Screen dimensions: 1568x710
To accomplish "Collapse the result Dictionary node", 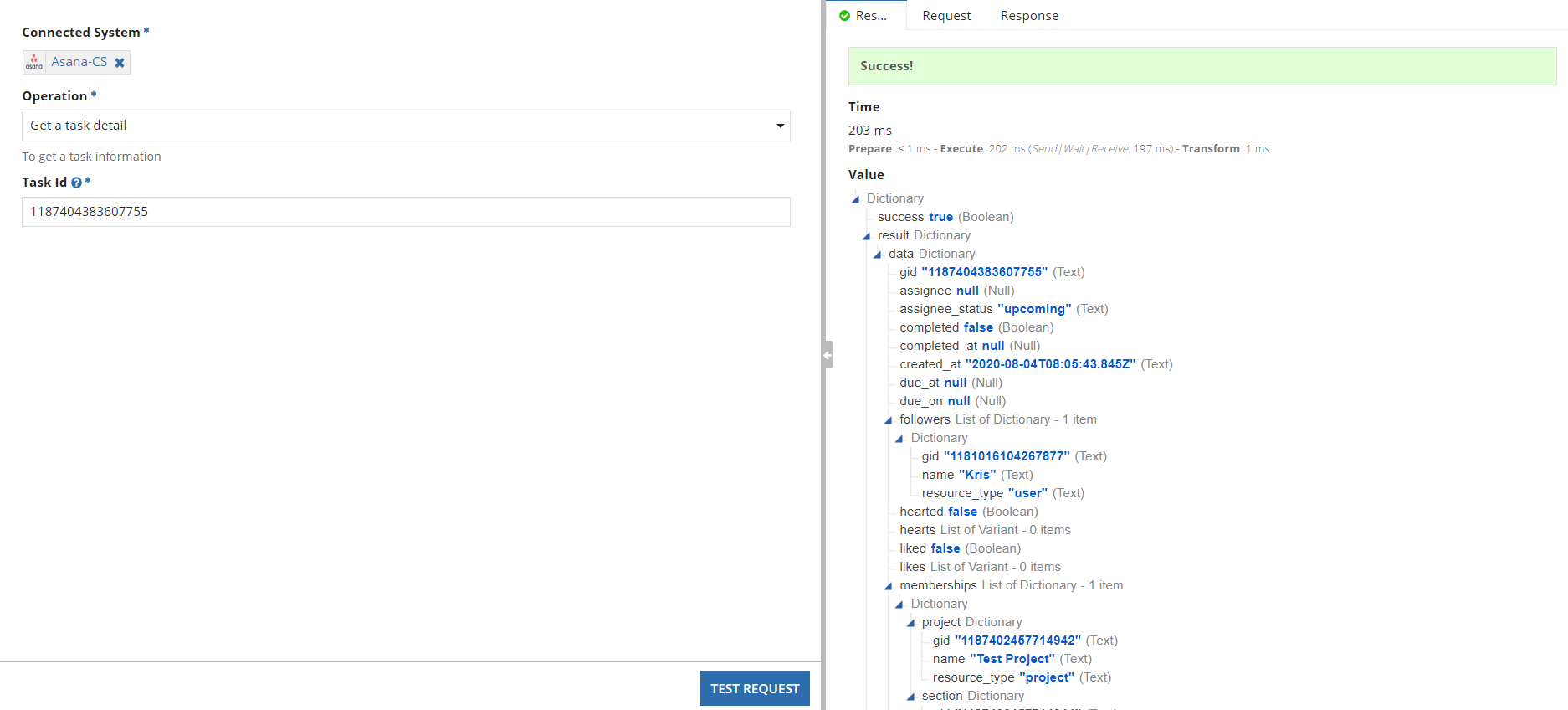I will pyautogui.click(x=866, y=236).
